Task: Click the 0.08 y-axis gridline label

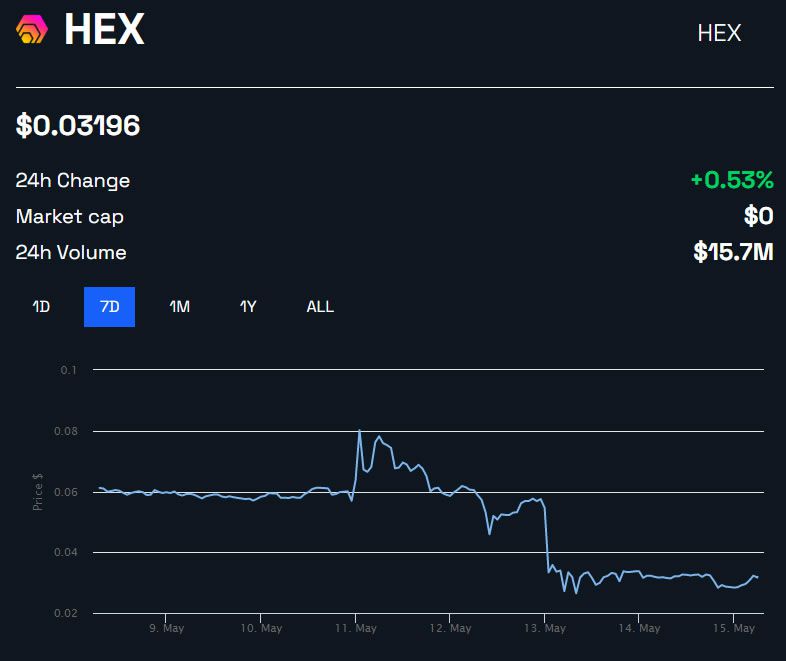Action: pyautogui.click(x=68, y=431)
